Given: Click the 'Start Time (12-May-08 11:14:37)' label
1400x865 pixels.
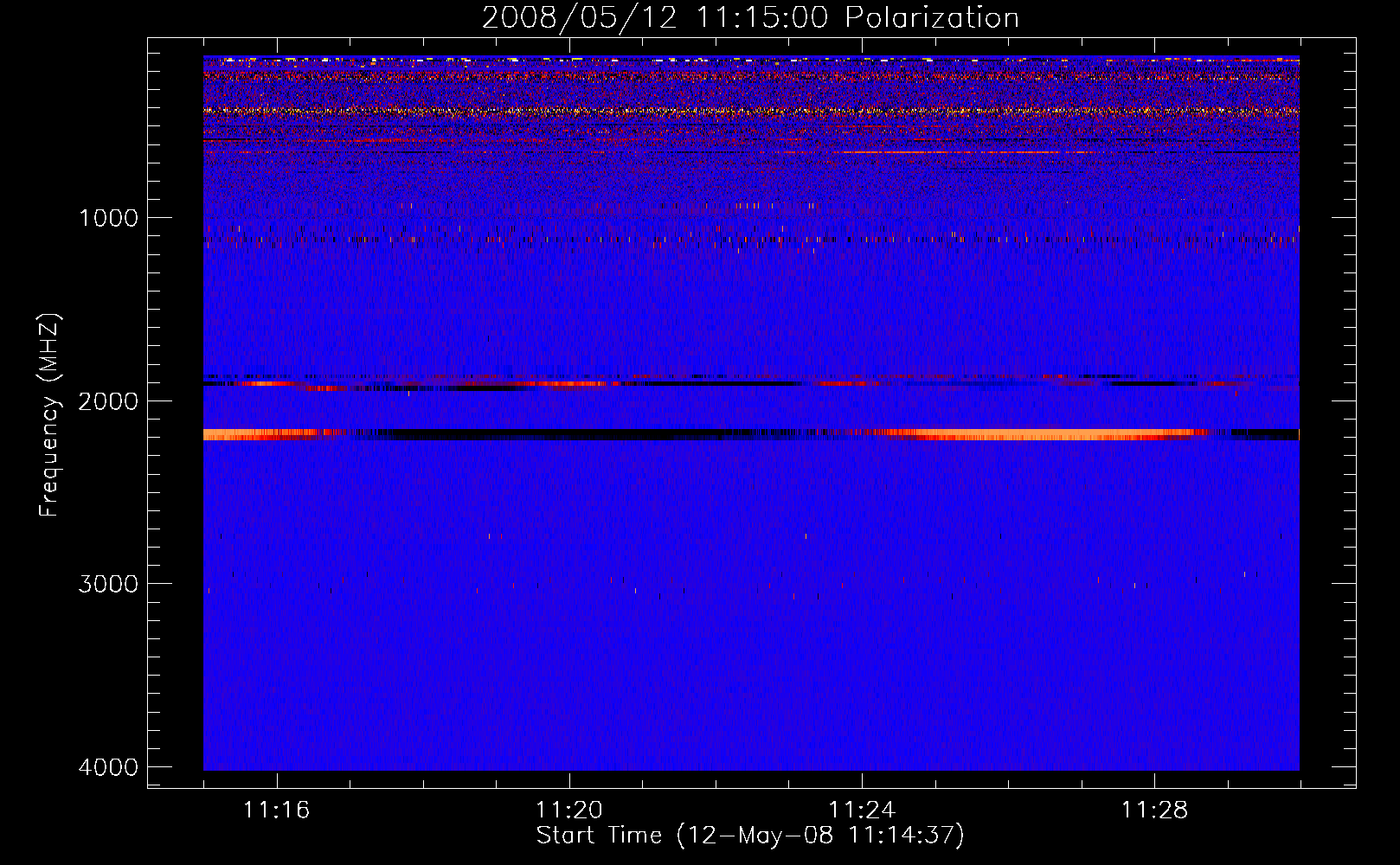Looking at the screenshot, I should pyautogui.click(x=750, y=836).
